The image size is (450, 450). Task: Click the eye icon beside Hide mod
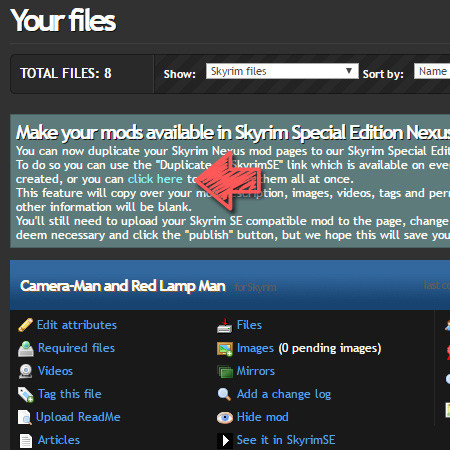pyautogui.click(x=225, y=418)
